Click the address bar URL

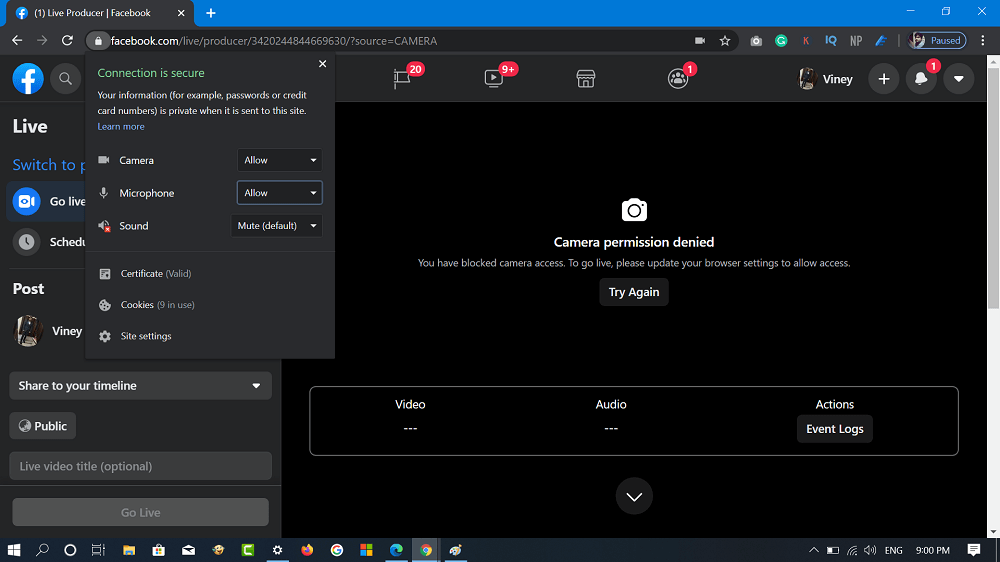(274, 41)
